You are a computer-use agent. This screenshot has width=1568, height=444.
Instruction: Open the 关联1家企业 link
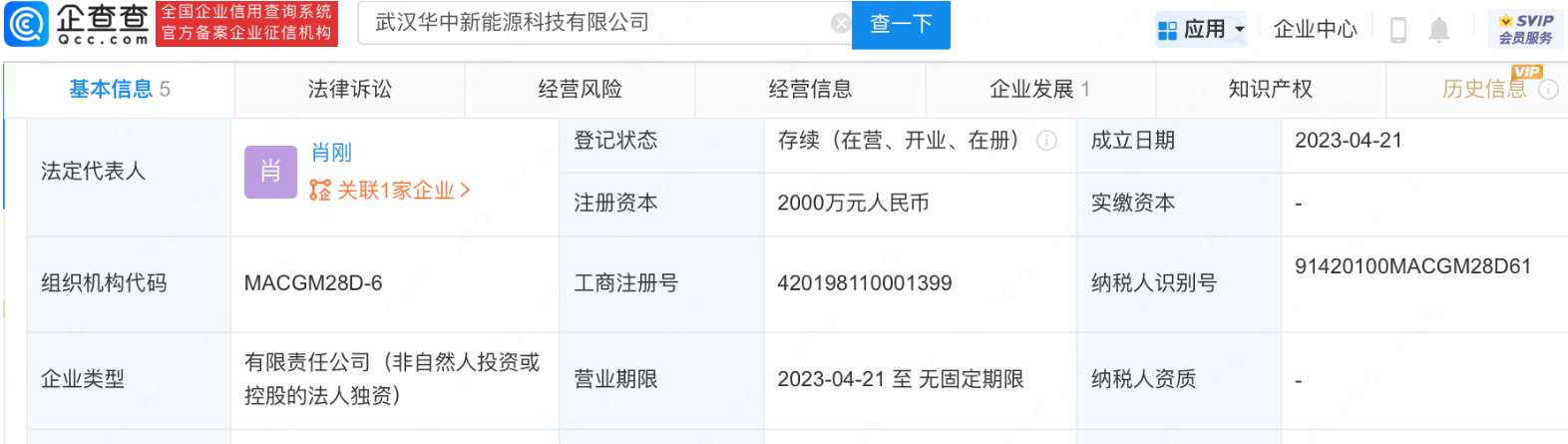point(390,191)
